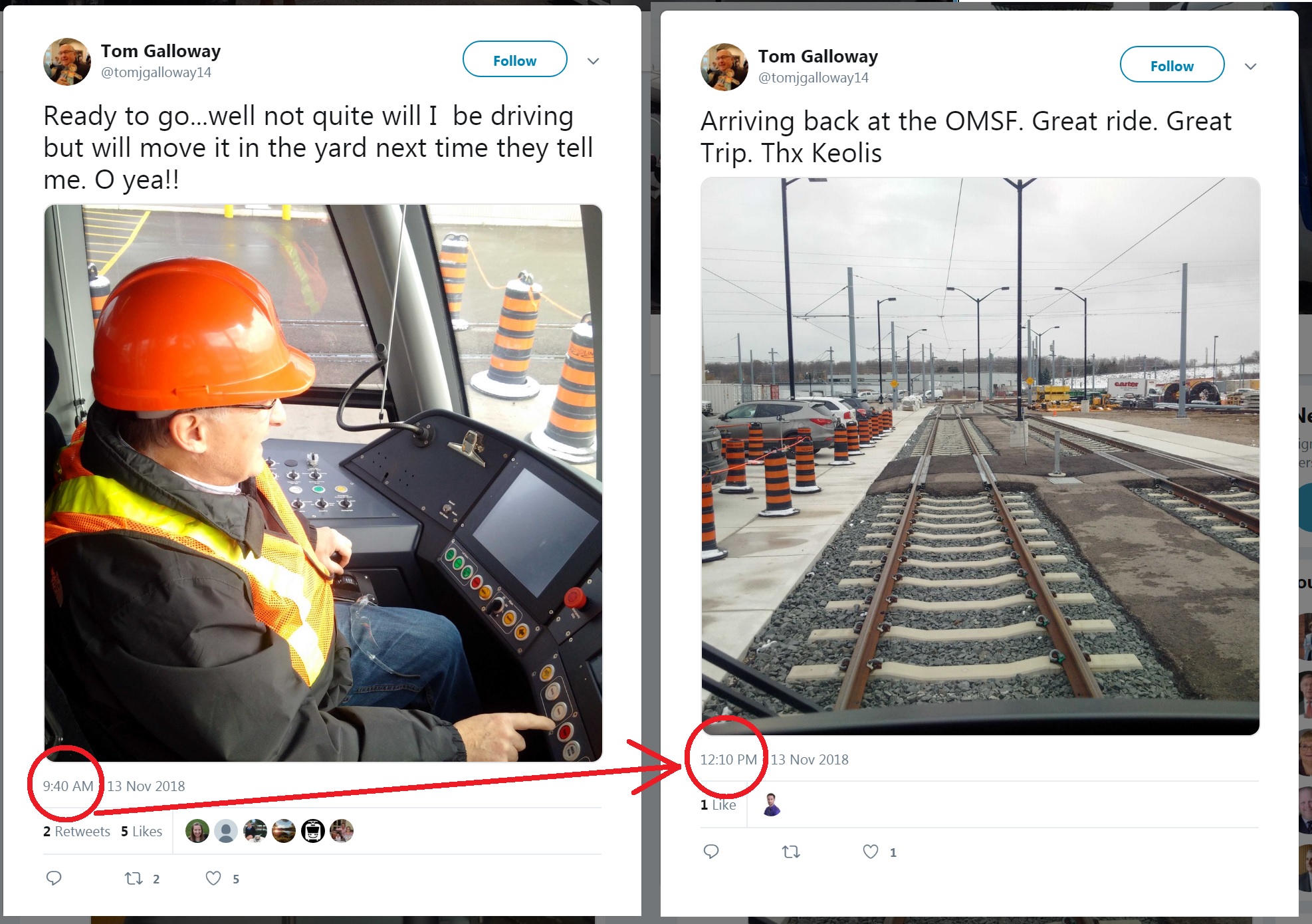Enlarge the rail yard tracks photo
The image size is (1312, 924).
[x=980, y=456]
